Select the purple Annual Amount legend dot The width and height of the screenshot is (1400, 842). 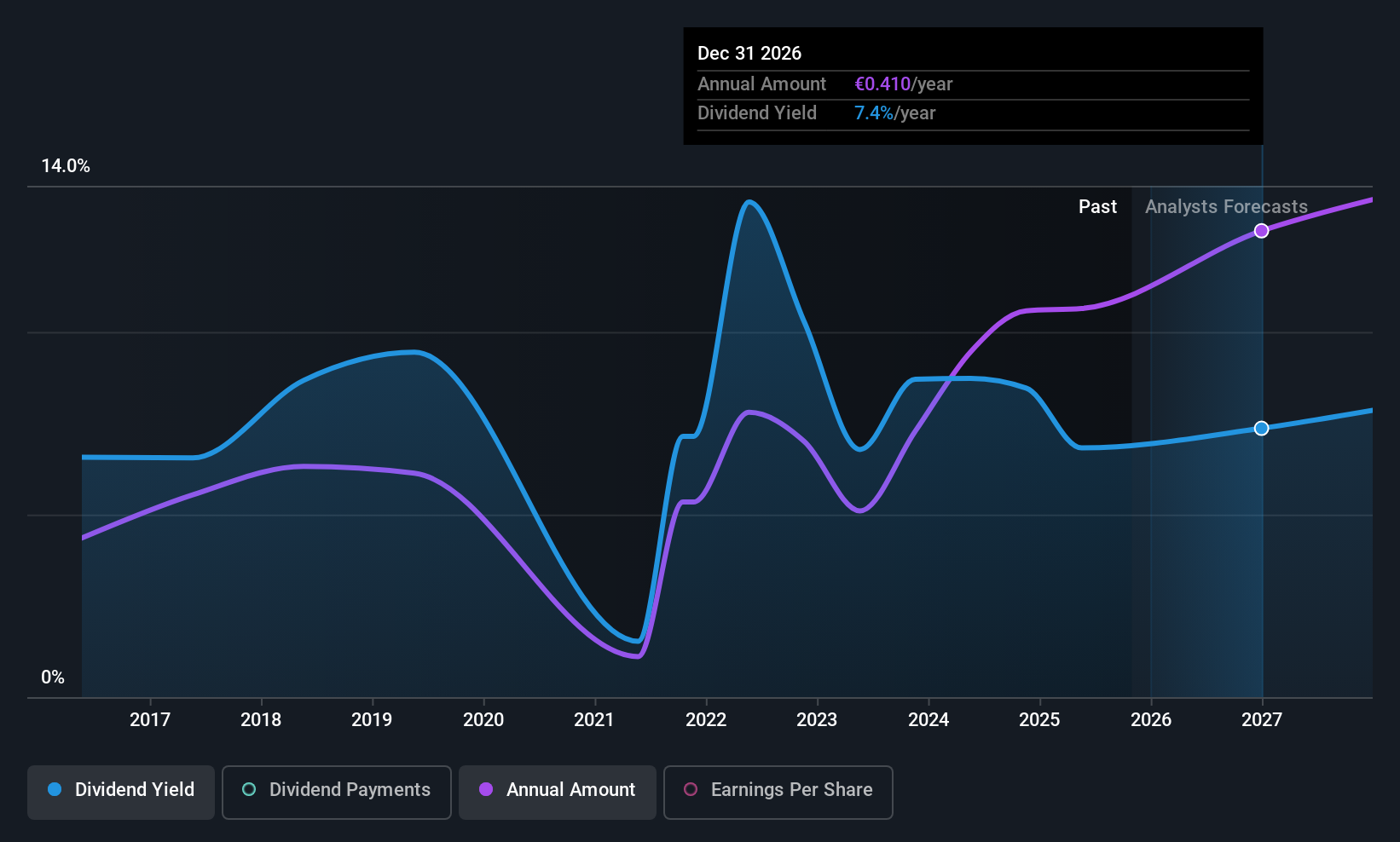486,790
